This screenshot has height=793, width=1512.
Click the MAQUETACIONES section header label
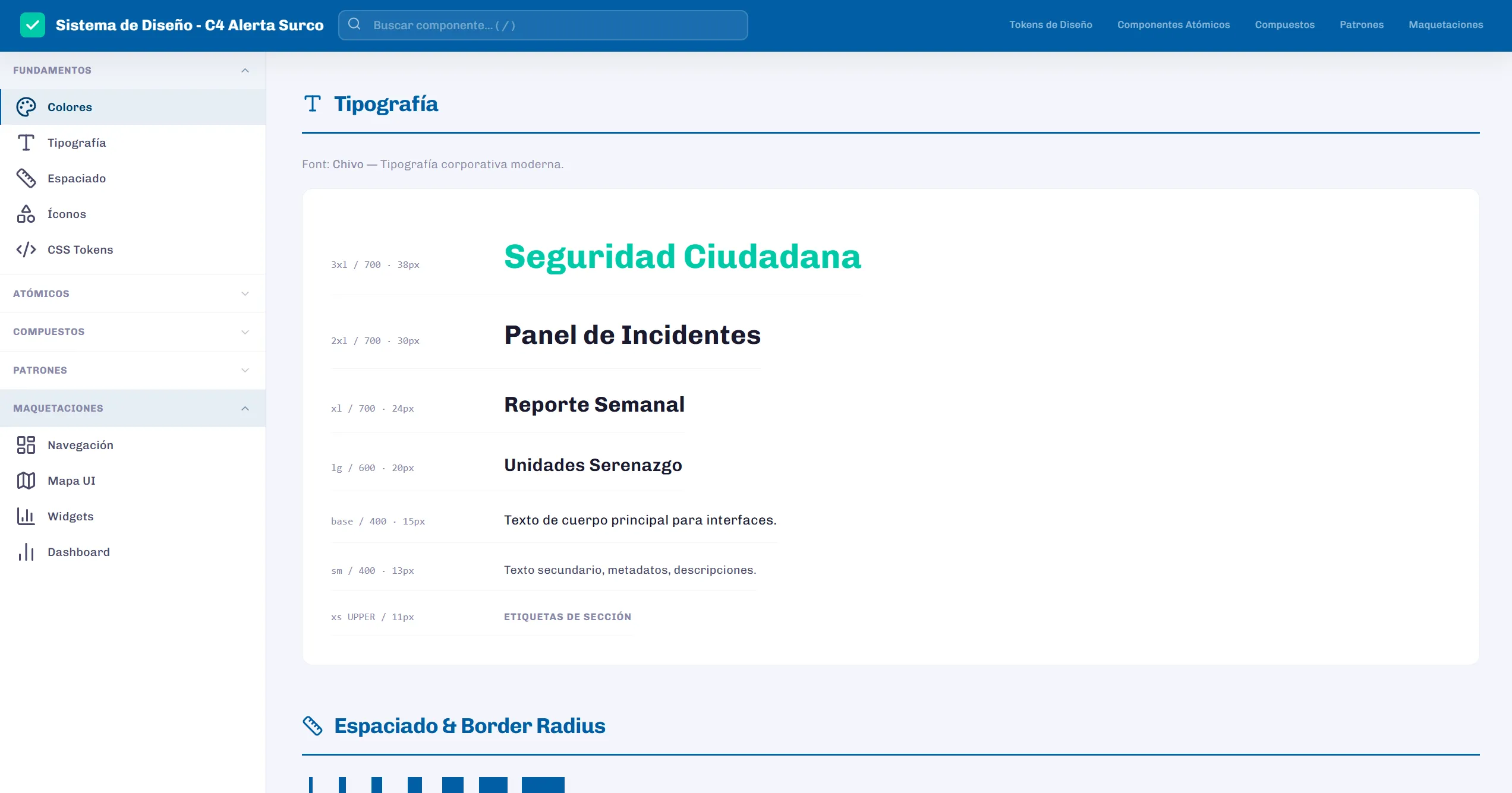pyautogui.click(x=58, y=409)
